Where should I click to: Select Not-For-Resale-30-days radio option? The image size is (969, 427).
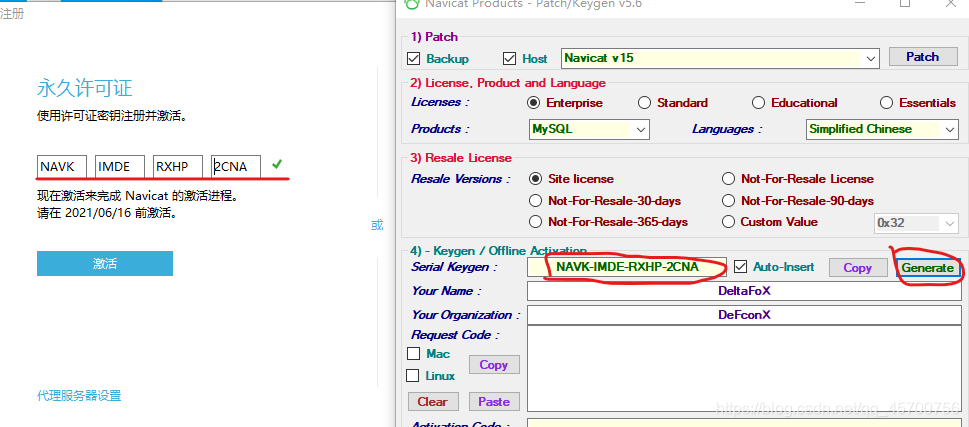tap(536, 201)
